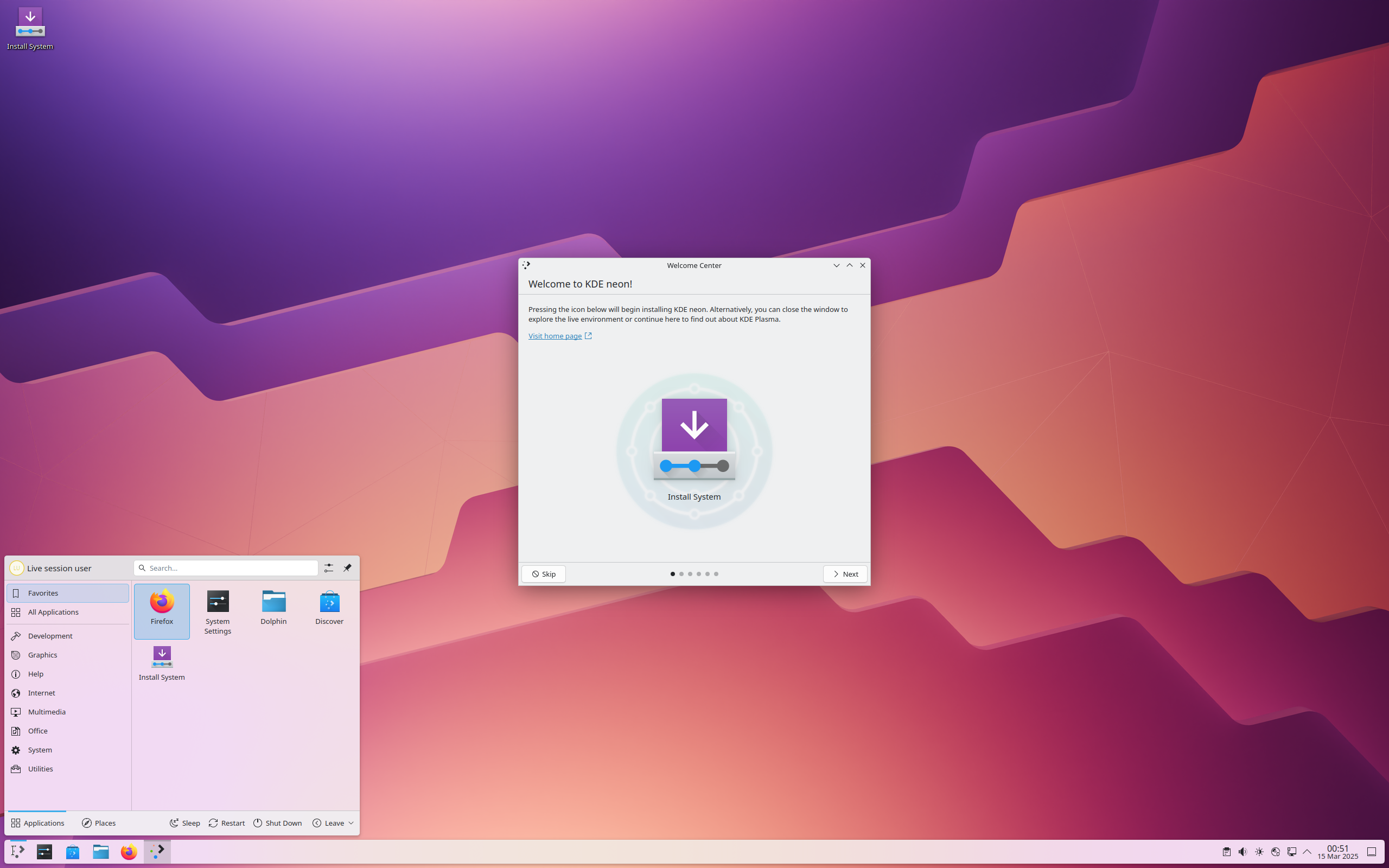
Task: Open Discover from the taskbar
Action: (x=73, y=852)
